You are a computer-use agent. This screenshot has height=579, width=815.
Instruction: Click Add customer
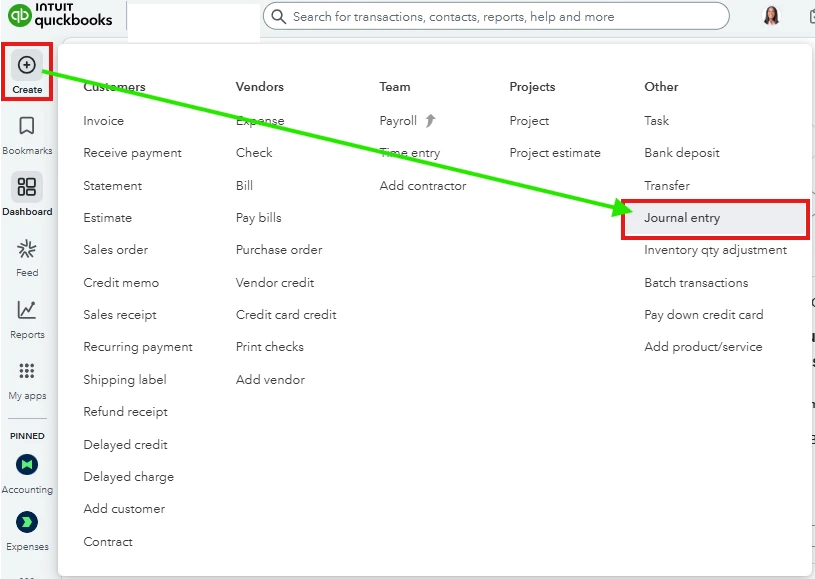pyautogui.click(x=124, y=509)
